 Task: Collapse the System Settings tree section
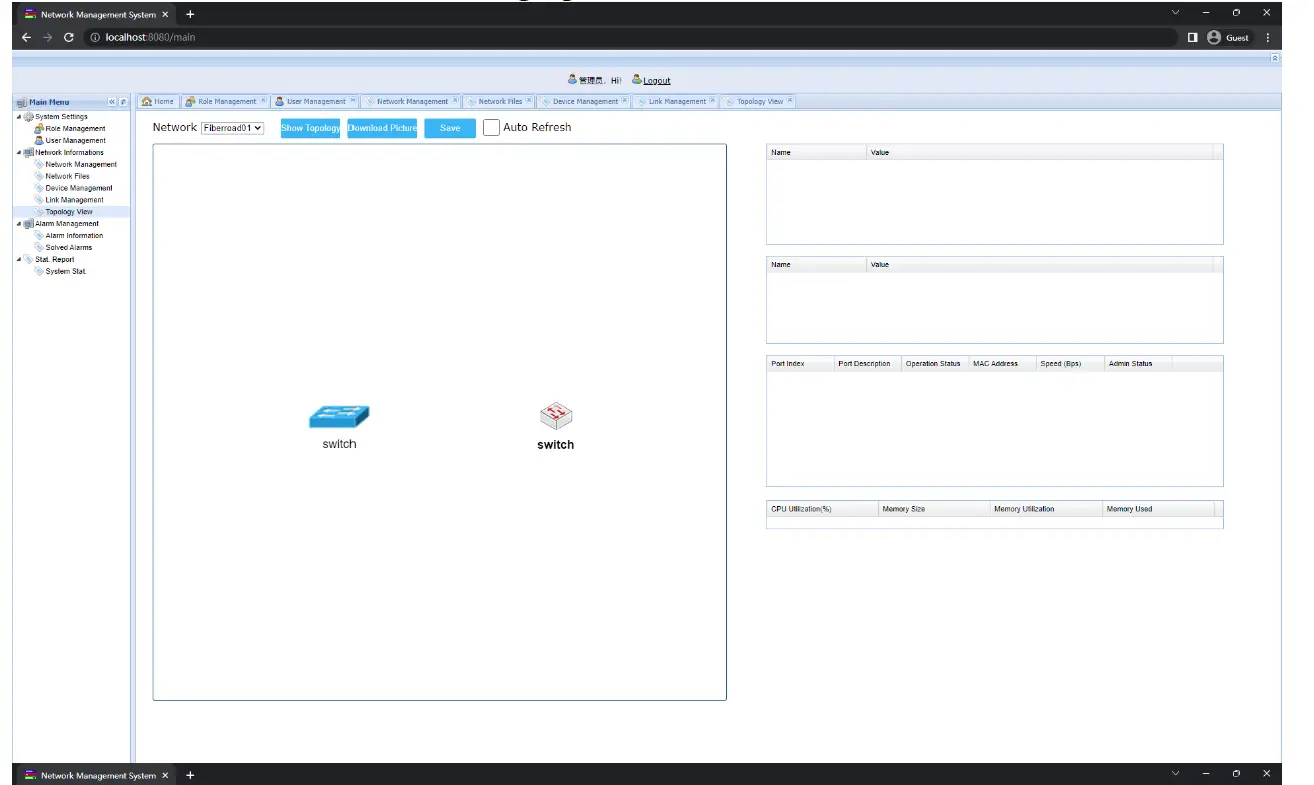[x=19, y=116]
